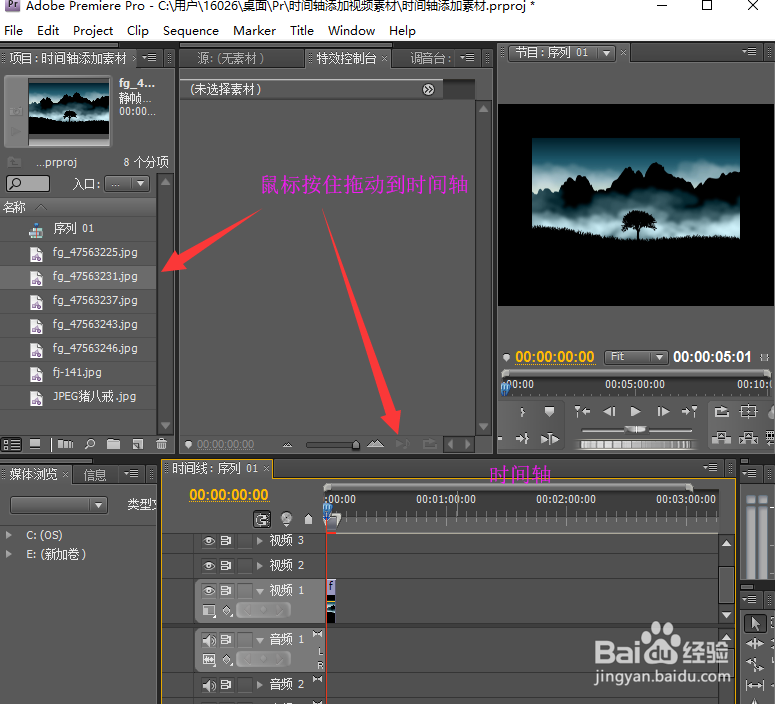Click the New Item icon
This screenshot has width=775, height=704.
click(138, 444)
